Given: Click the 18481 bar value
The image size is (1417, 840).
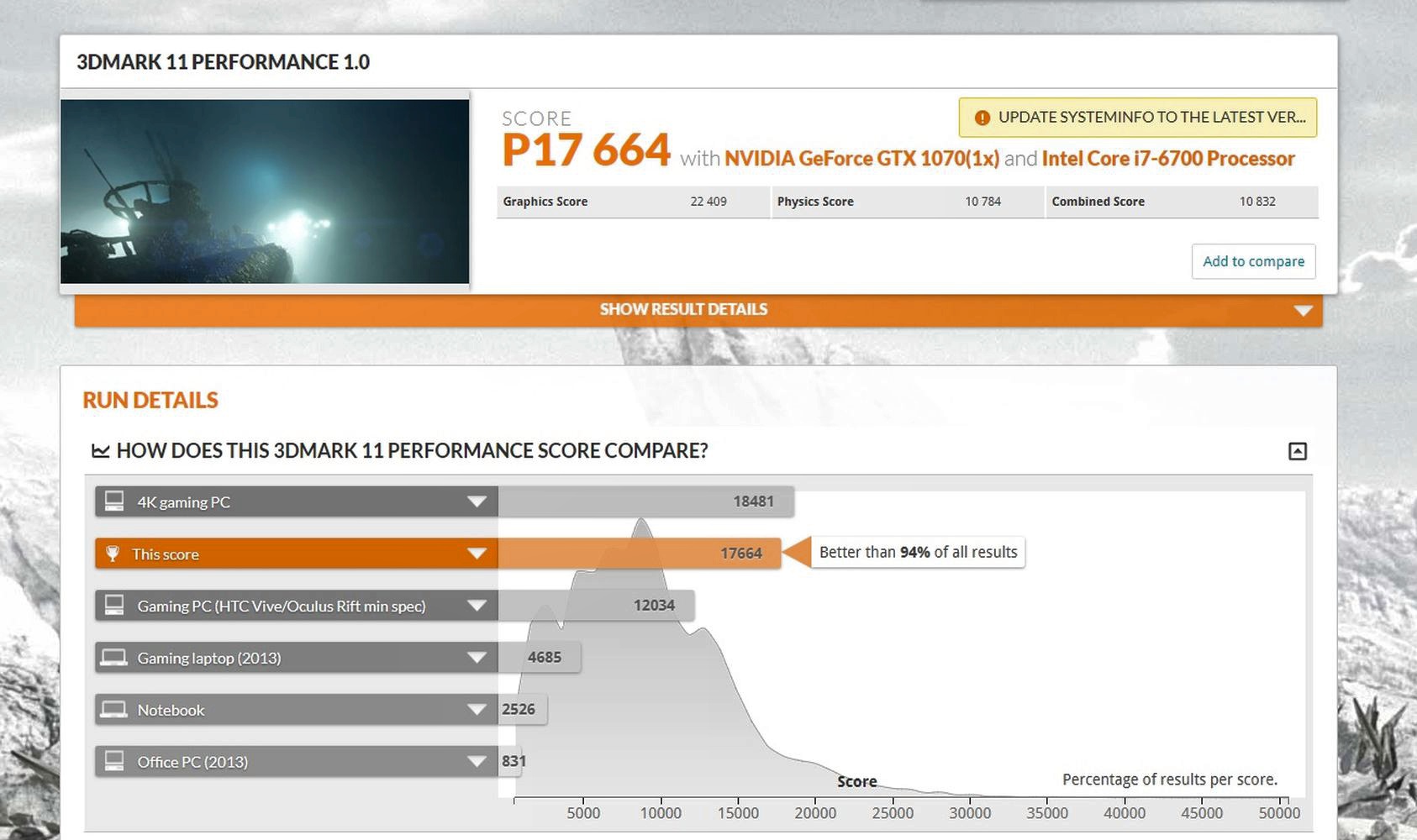Looking at the screenshot, I should pos(753,501).
